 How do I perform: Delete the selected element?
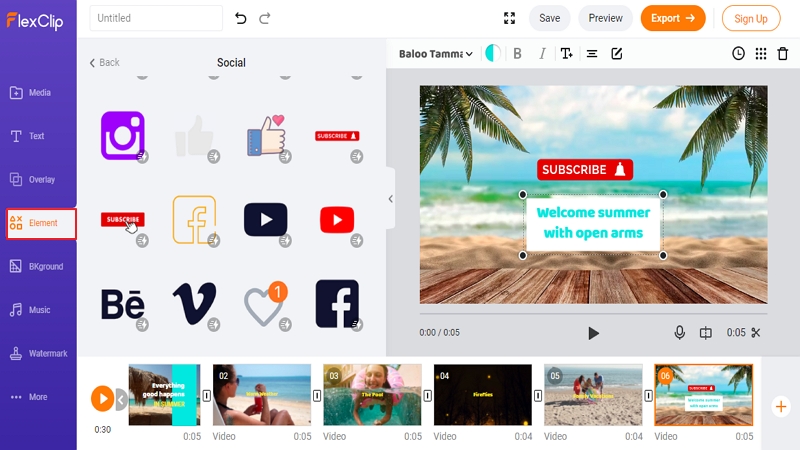[783, 54]
